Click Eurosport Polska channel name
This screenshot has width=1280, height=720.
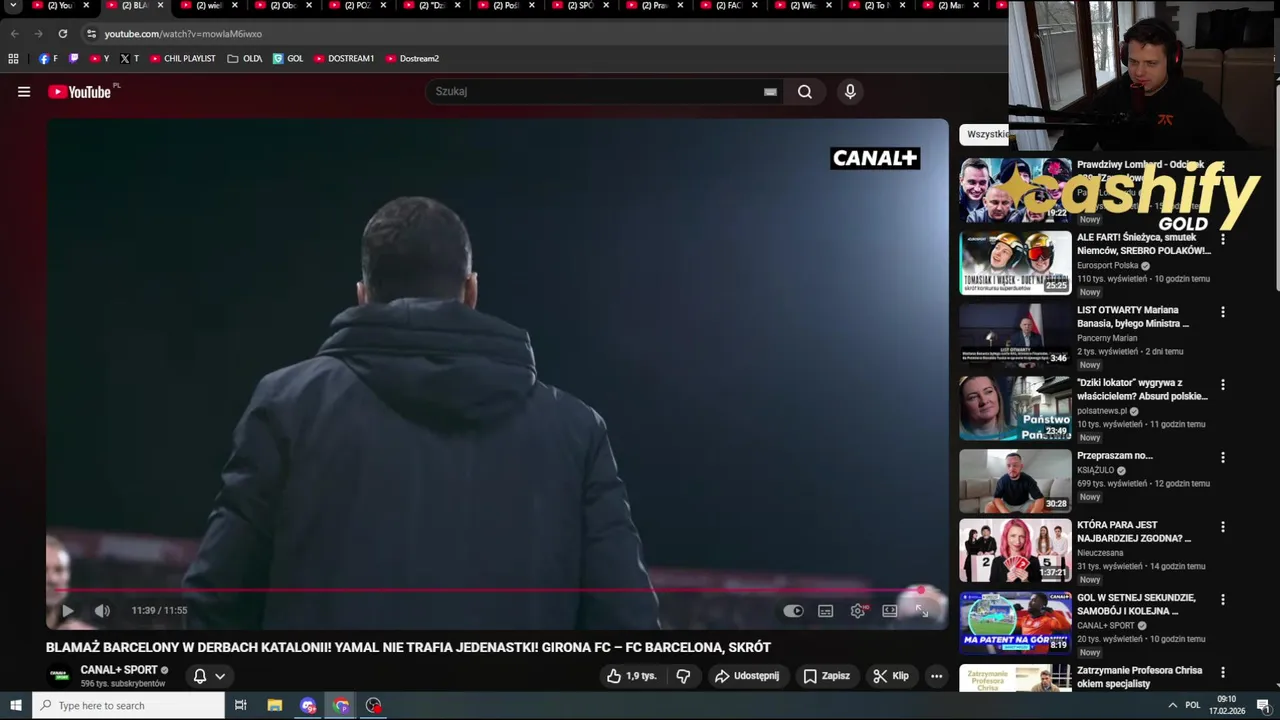tap(1107, 266)
